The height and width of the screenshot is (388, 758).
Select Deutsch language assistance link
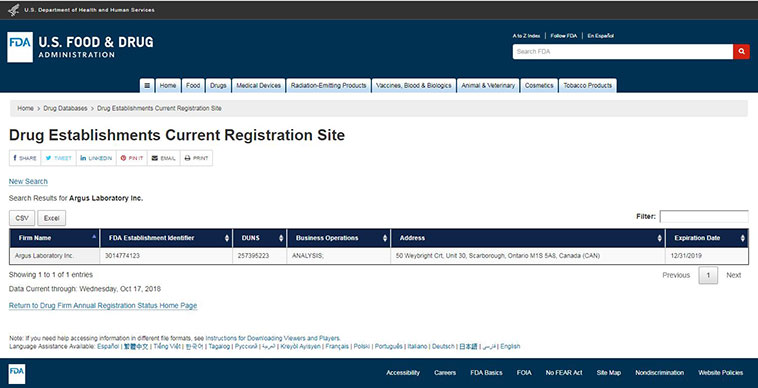(x=443, y=346)
